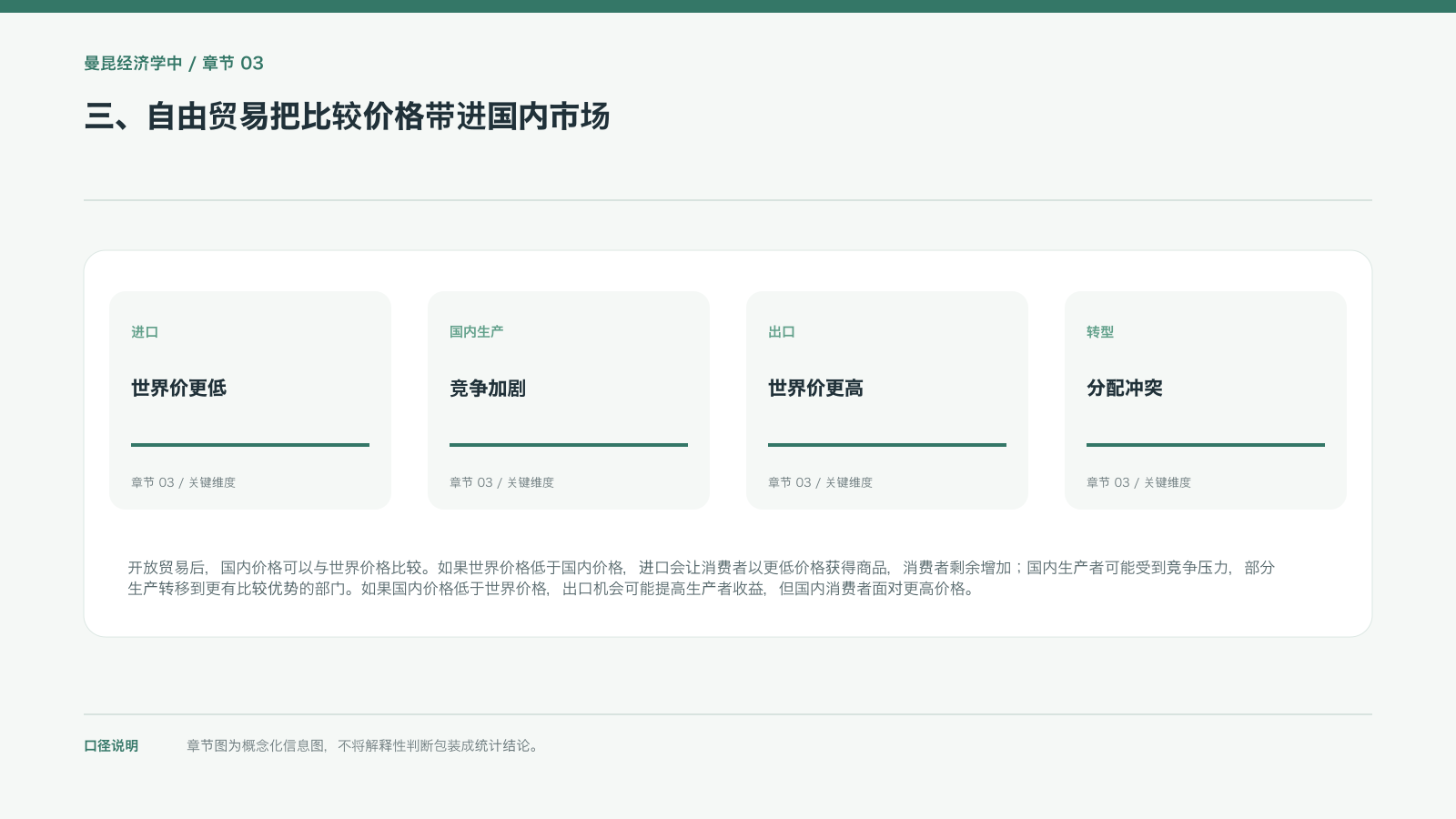1456x819 pixels.
Task: Click "章节 03 / 关键维度" in the 进口 card
Action: pos(183,482)
